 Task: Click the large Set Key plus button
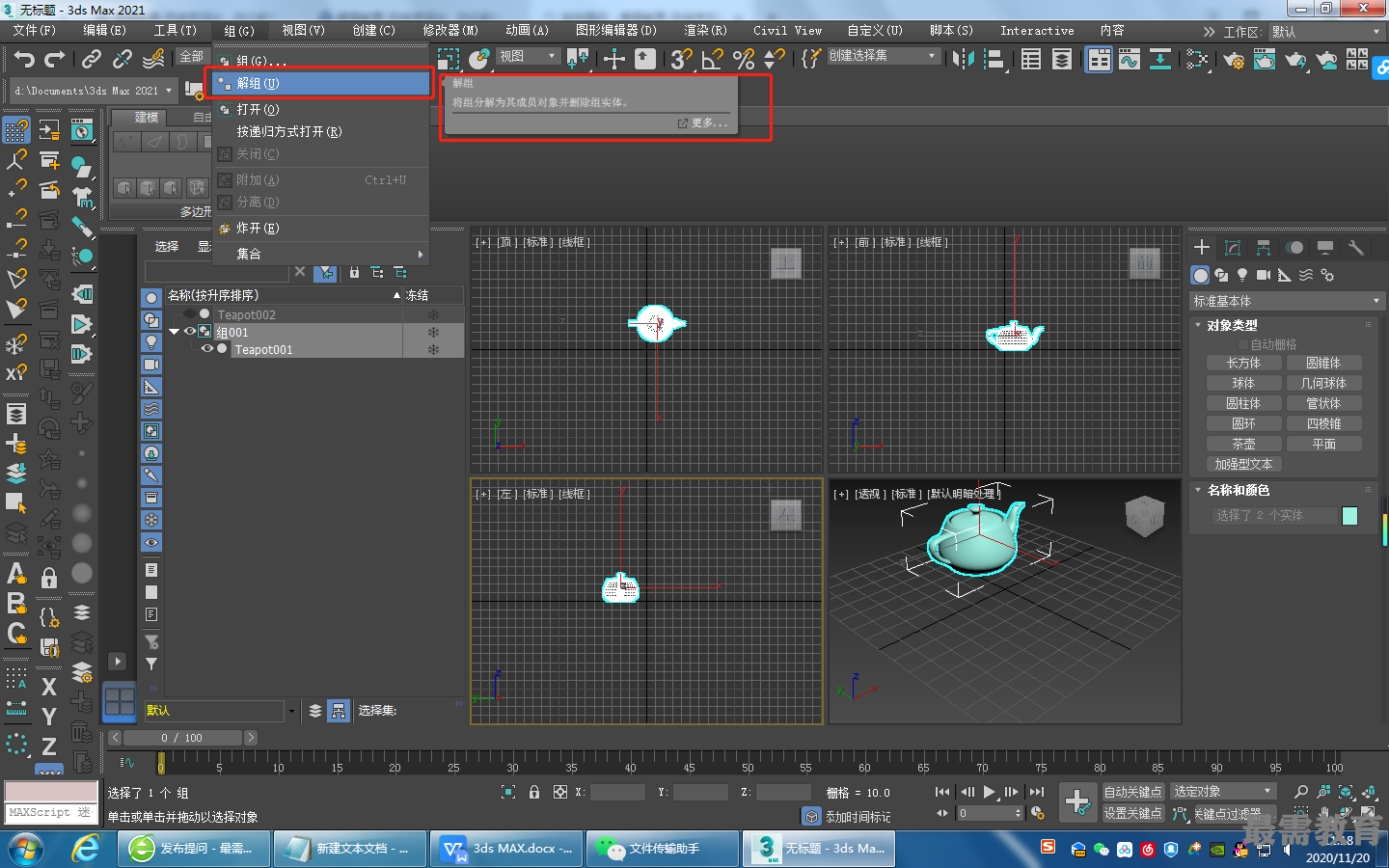(x=1077, y=801)
